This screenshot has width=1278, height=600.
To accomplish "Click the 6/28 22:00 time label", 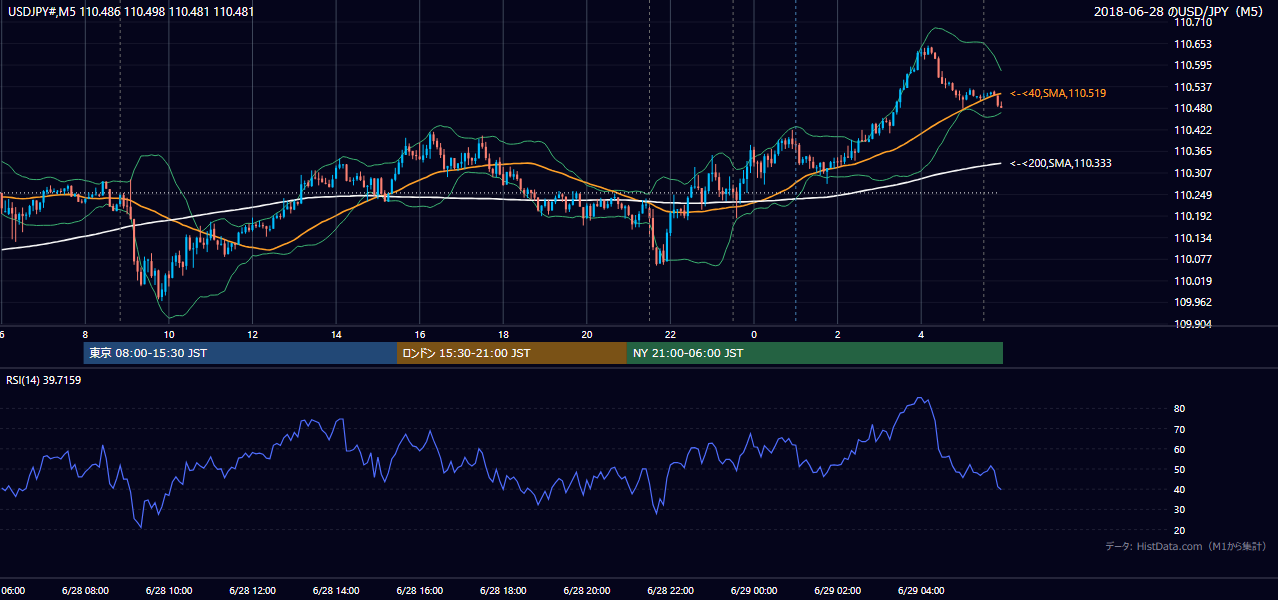I will (670, 591).
